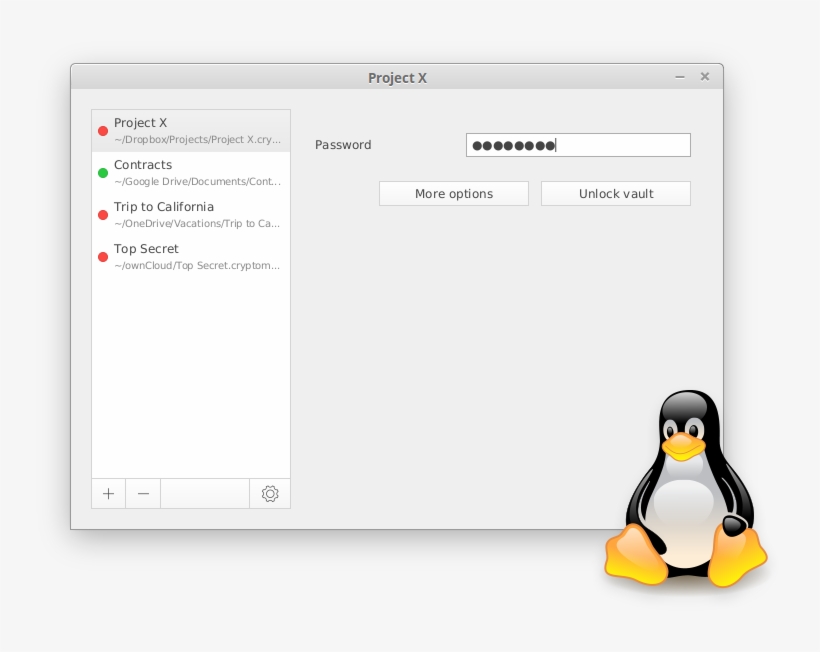The height and width of the screenshot is (652, 820).
Task: Click the Google Drive path under Contracts
Action: click(196, 182)
